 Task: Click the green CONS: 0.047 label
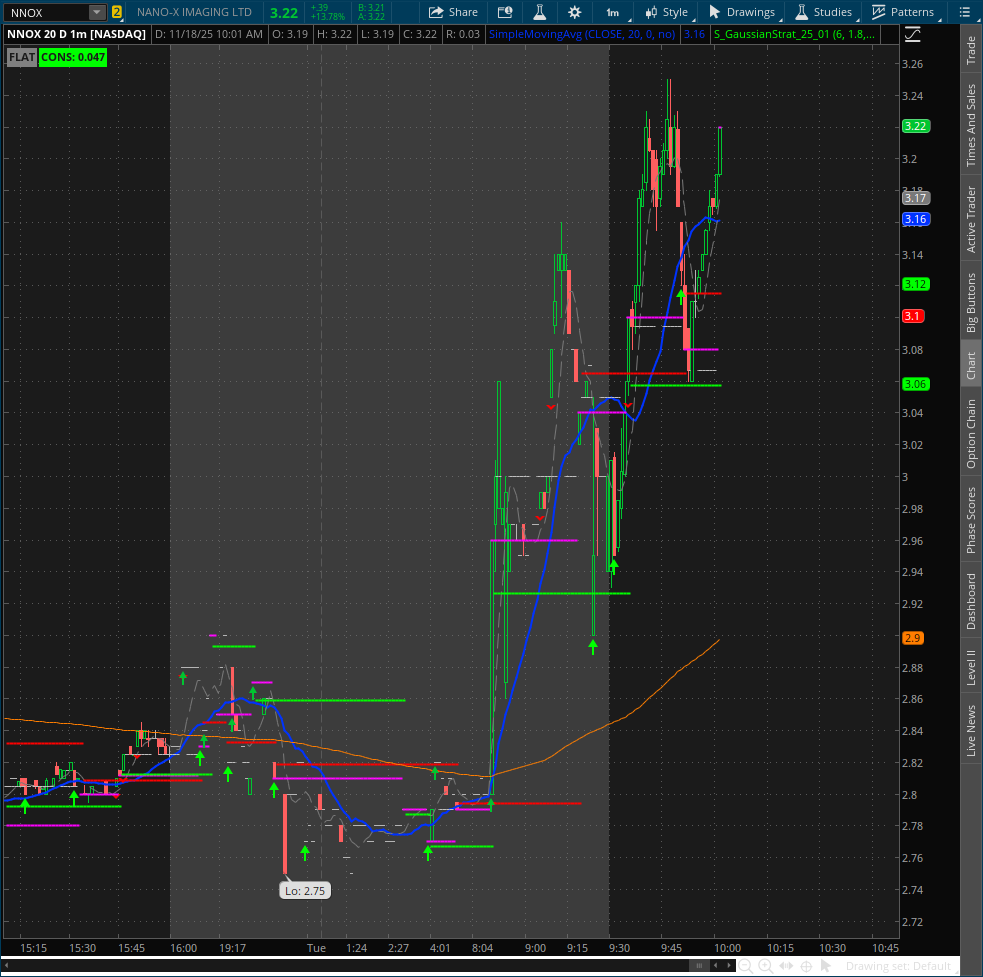(x=72, y=57)
